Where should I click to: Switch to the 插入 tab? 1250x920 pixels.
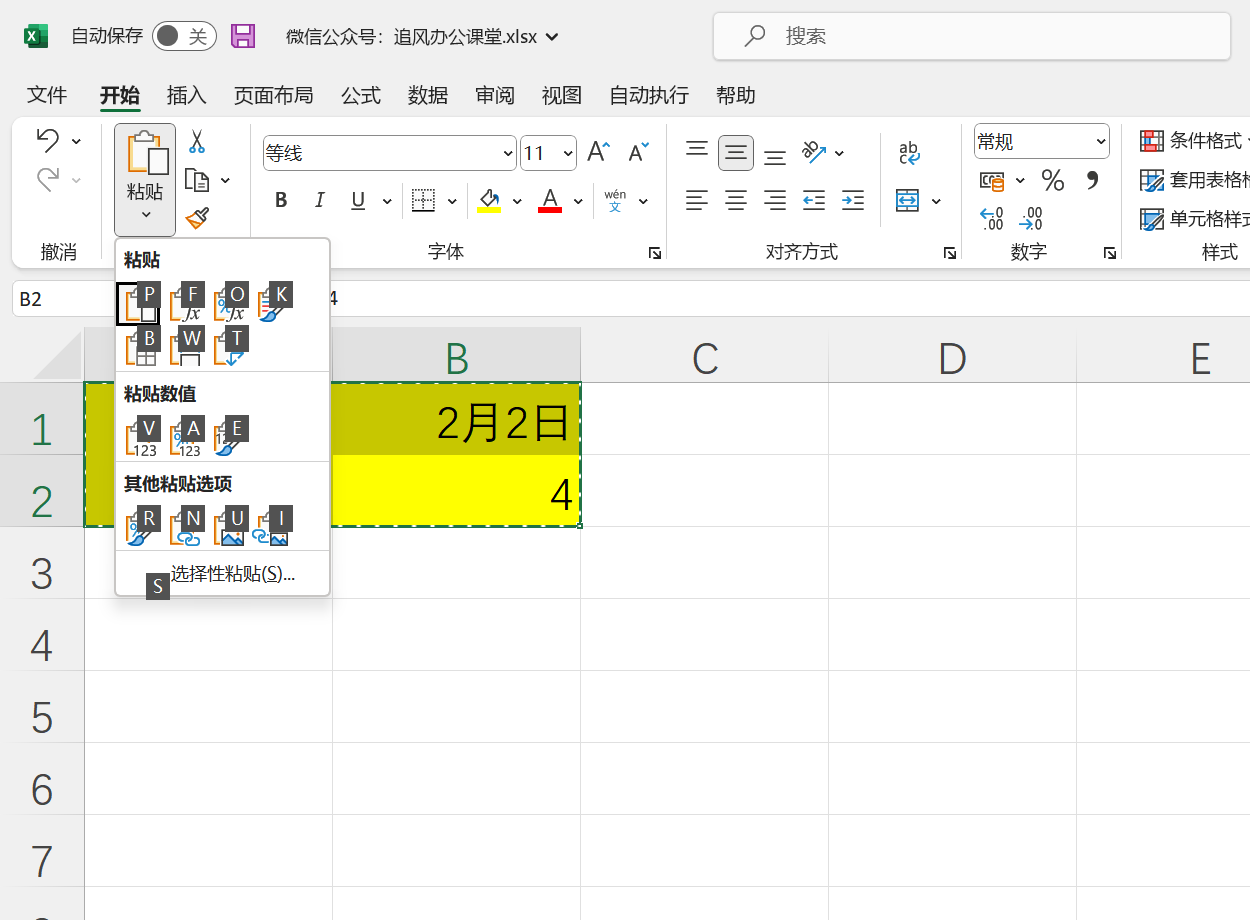coord(186,95)
